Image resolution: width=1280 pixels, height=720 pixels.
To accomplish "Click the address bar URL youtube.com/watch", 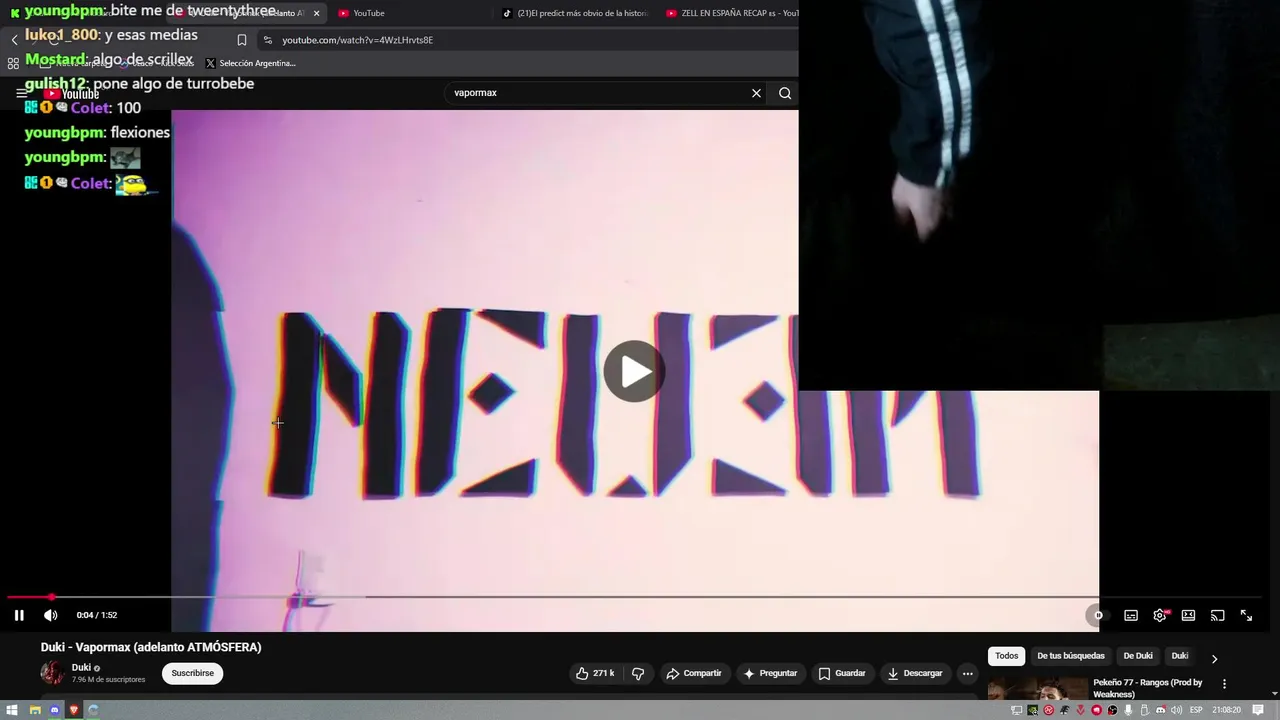I will [357, 40].
